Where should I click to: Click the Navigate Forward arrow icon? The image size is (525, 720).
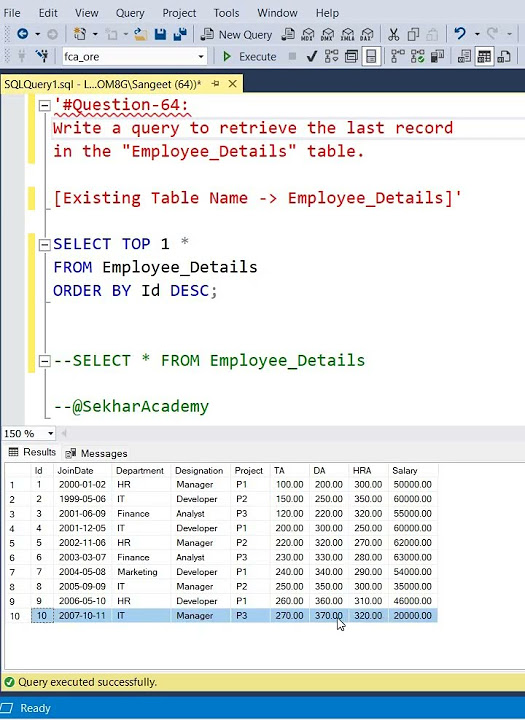click(x=52, y=34)
